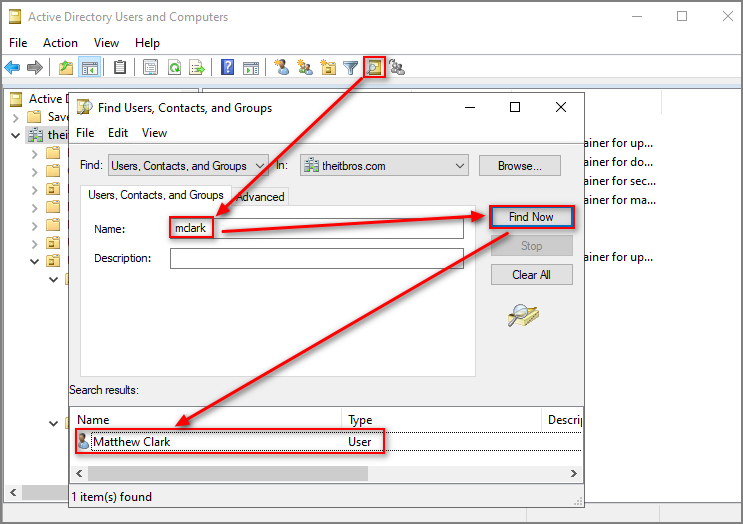The width and height of the screenshot is (743, 524).
Task: Refresh the view with the green Refresh icon
Action: (174, 68)
